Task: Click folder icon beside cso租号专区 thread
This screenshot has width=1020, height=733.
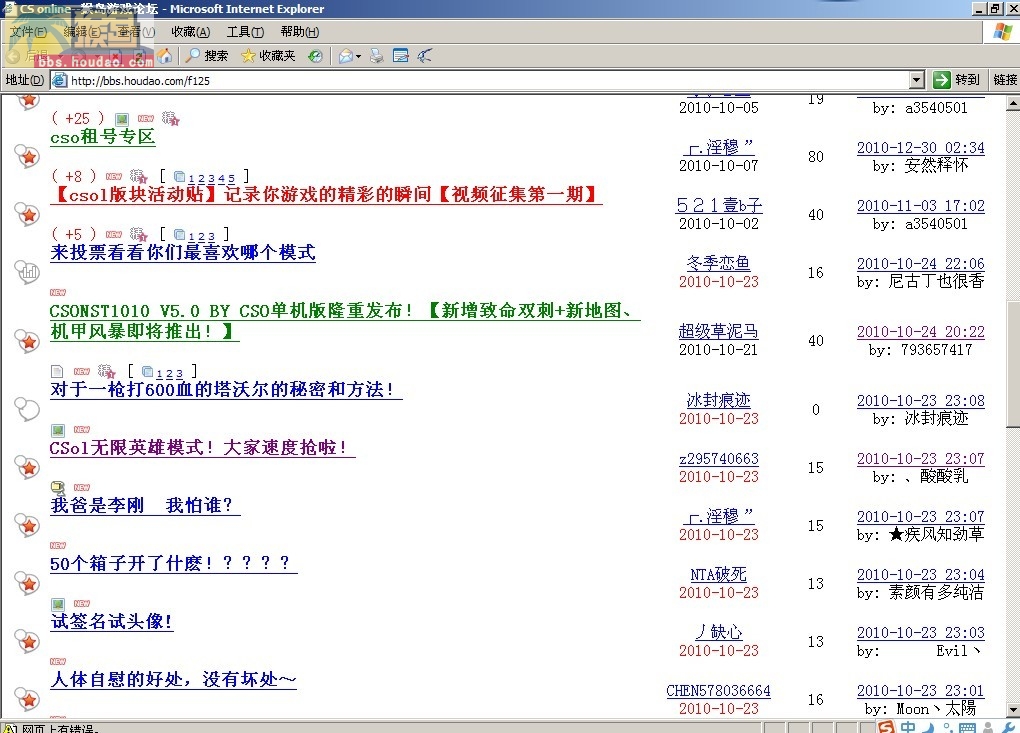Action: (x=27, y=155)
